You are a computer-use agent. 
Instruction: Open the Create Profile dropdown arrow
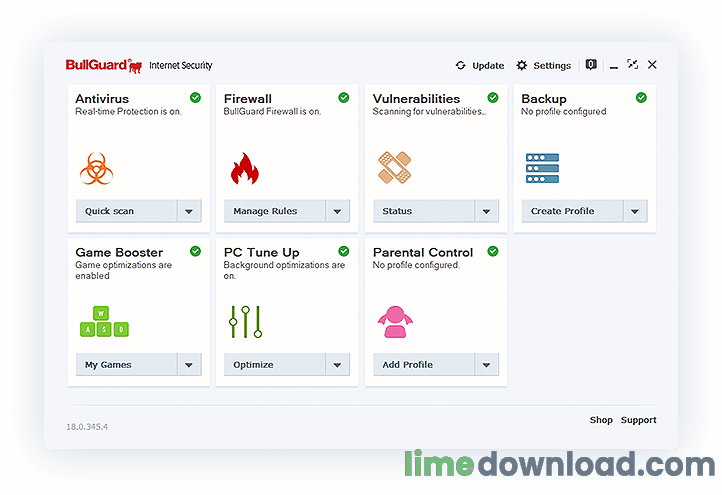(x=635, y=211)
